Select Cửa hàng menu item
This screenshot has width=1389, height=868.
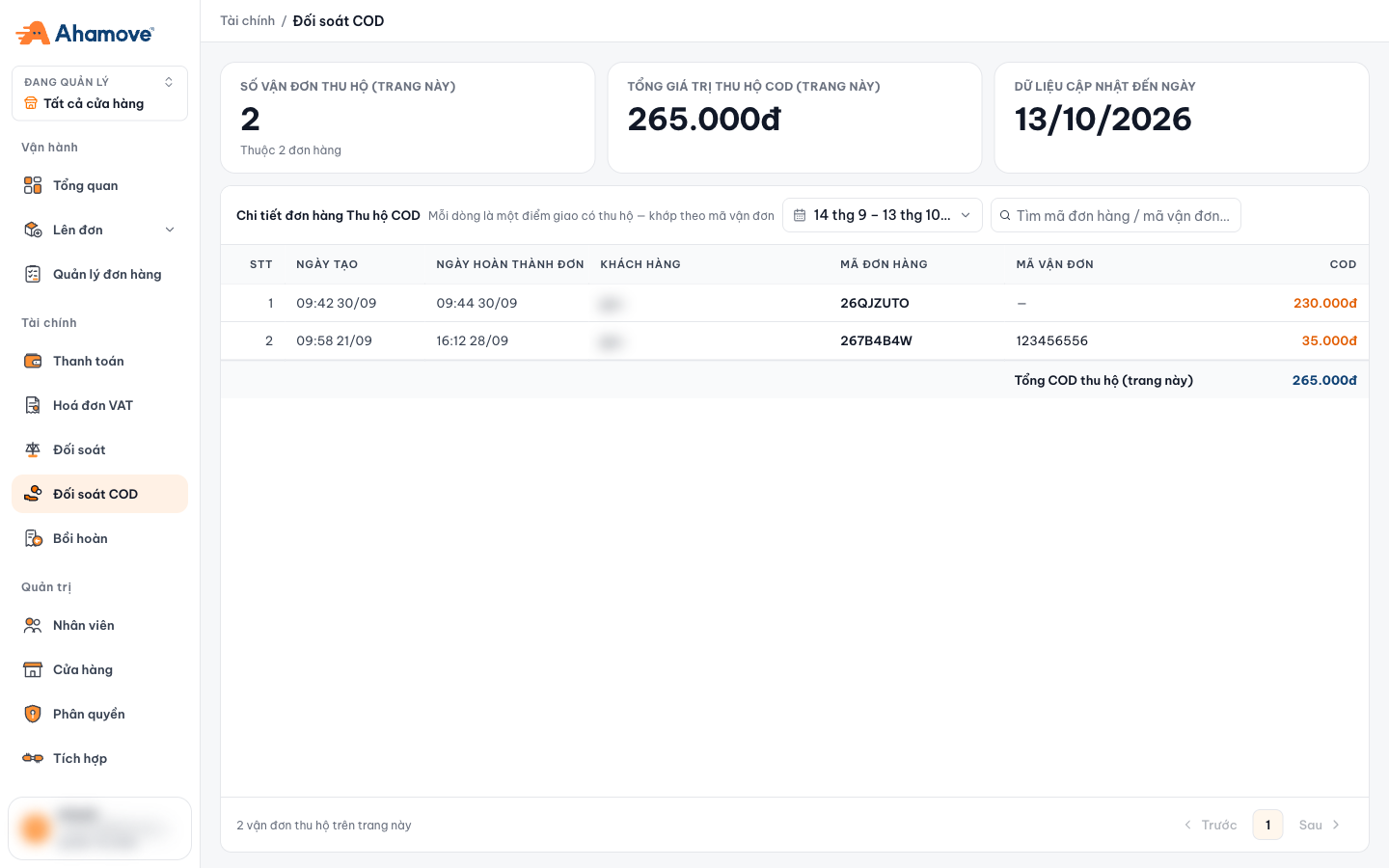99,669
